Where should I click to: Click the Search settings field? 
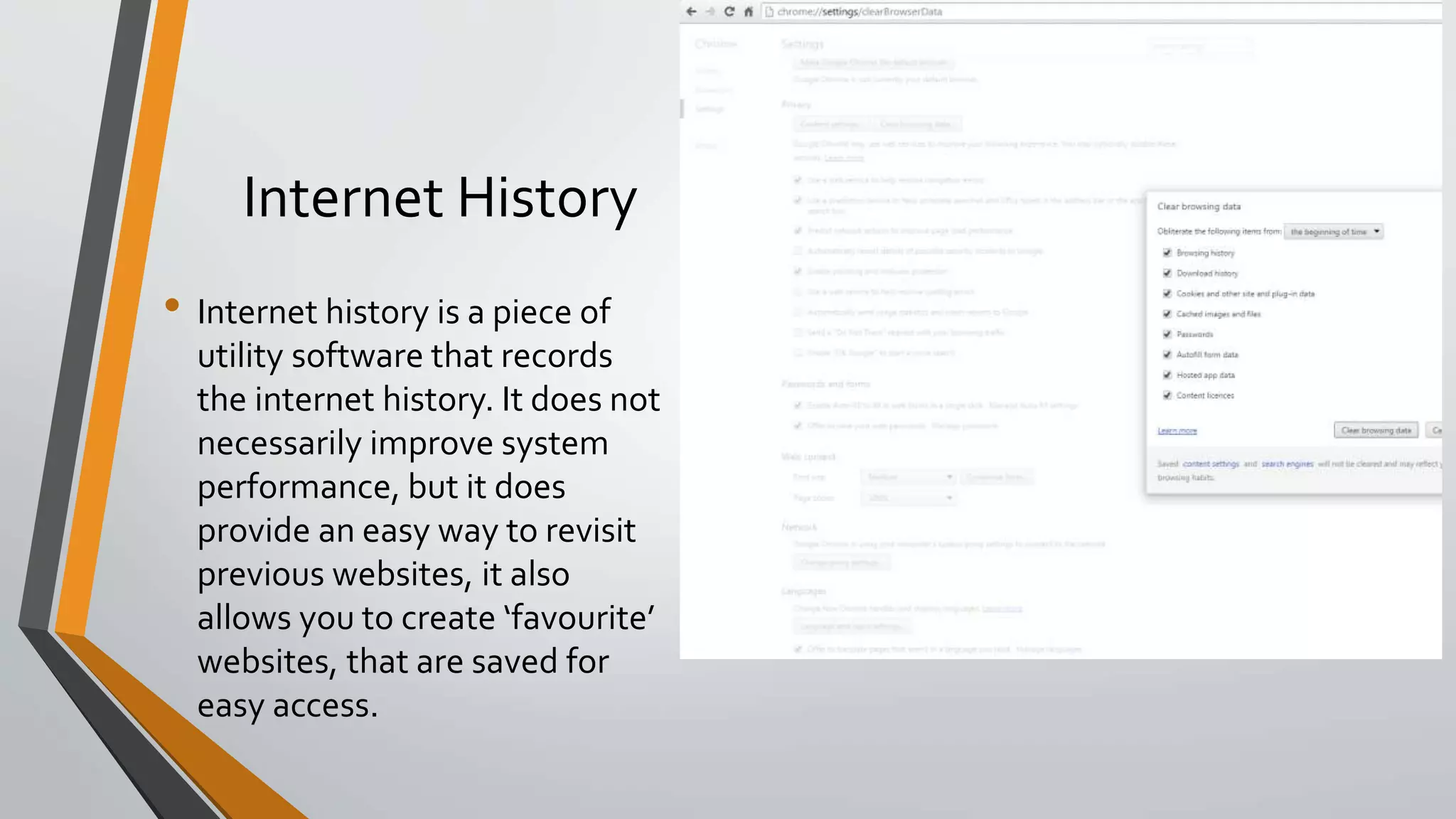tap(1199, 46)
